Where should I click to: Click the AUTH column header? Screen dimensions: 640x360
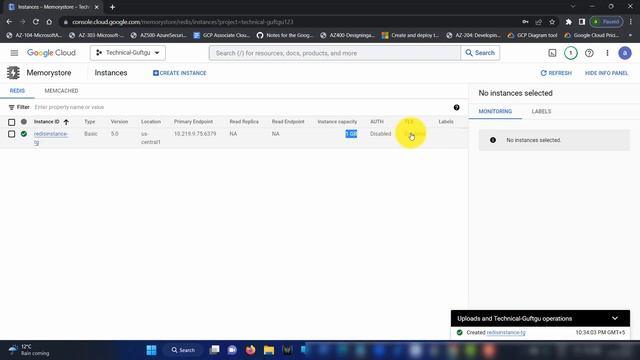click(x=377, y=122)
